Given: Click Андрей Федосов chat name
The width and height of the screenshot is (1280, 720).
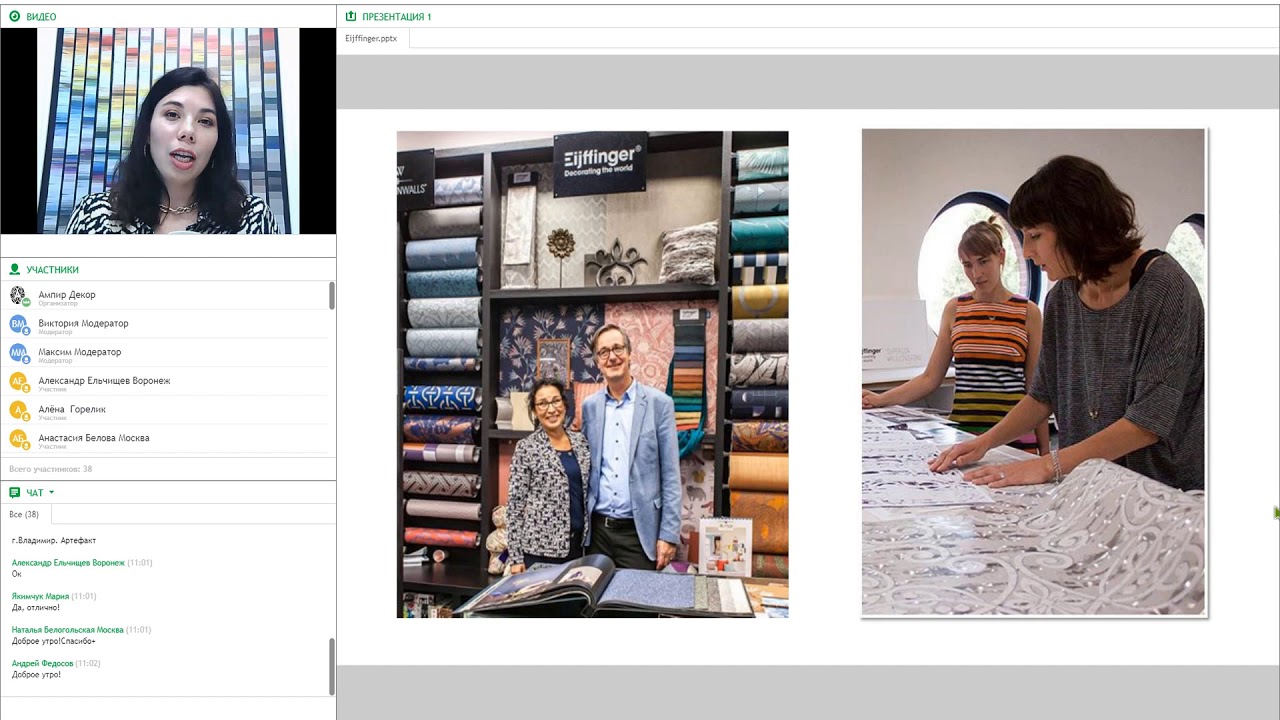Looking at the screenshot, I should coord(43,663).
